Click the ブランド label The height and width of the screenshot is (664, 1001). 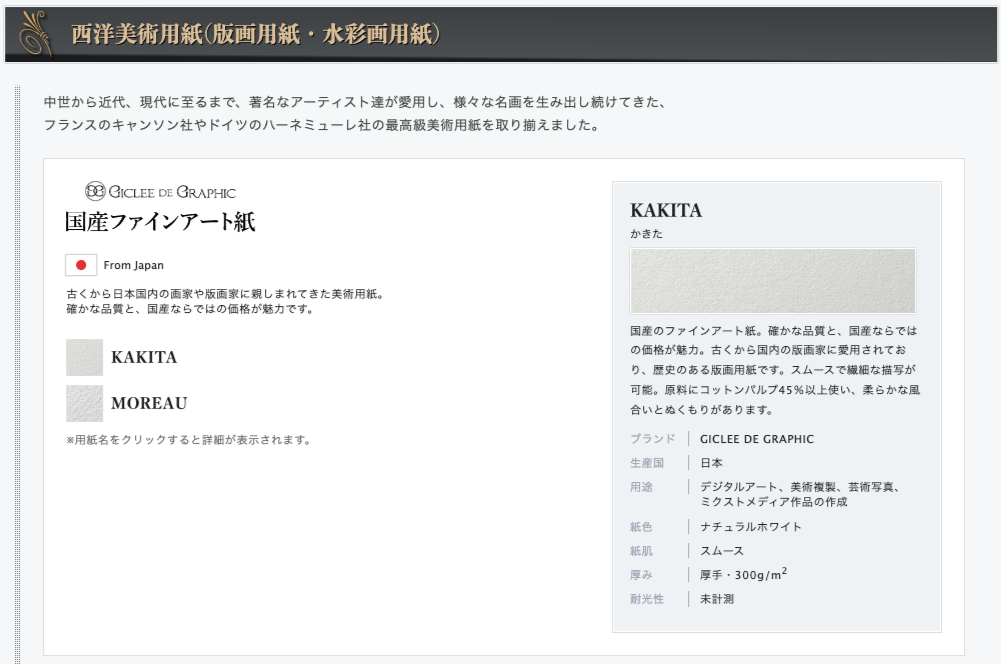[x=652, y=439]
